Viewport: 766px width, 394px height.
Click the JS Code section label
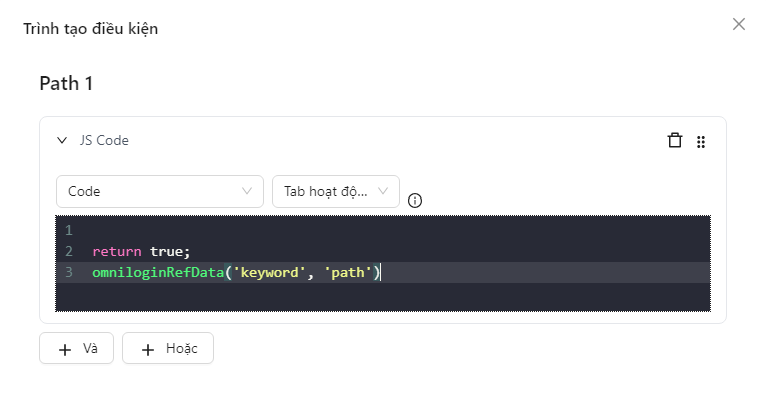104,141
